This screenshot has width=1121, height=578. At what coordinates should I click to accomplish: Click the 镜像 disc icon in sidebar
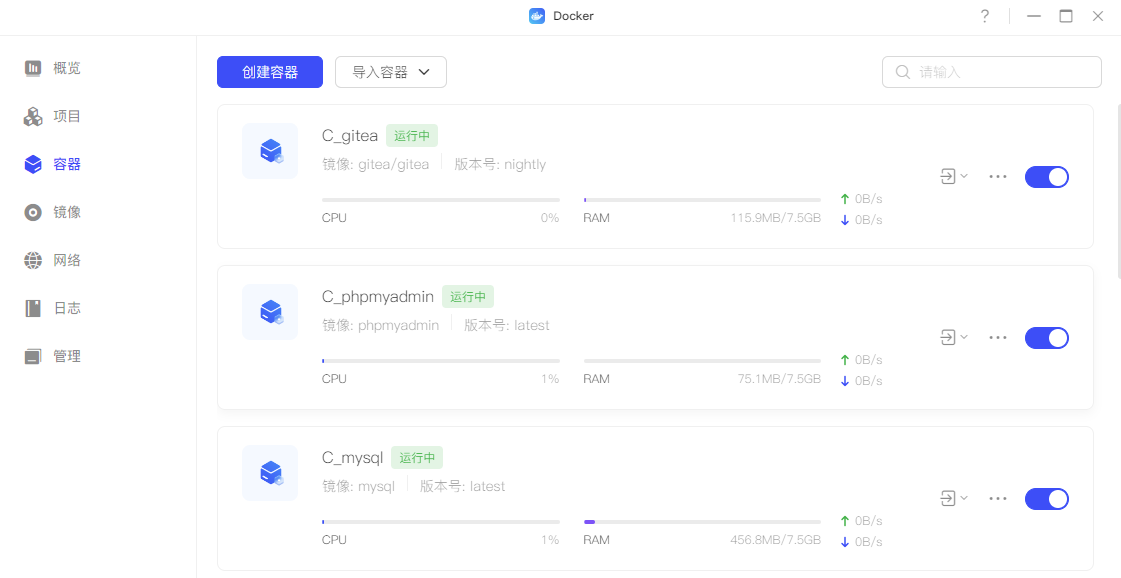pyautogui.click(x=33, y=212)
